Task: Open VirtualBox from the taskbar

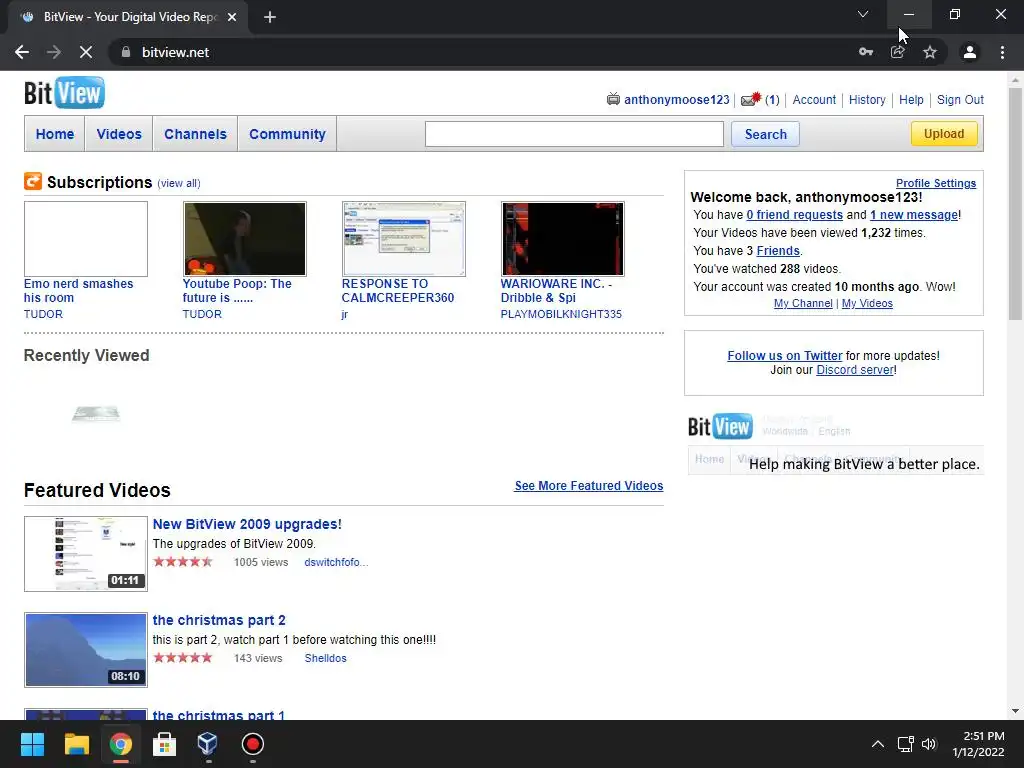Action: (208, 744)
